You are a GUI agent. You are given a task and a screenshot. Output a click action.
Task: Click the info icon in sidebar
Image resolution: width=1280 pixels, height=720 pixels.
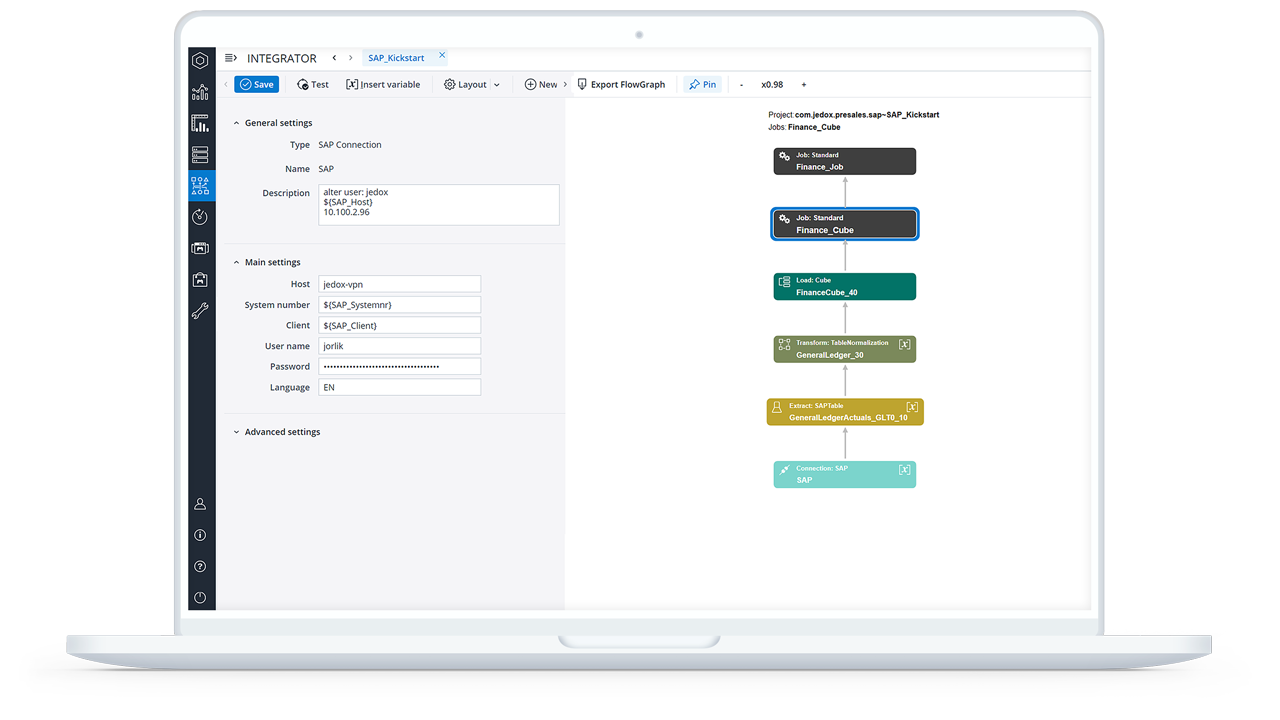(200, 535)
